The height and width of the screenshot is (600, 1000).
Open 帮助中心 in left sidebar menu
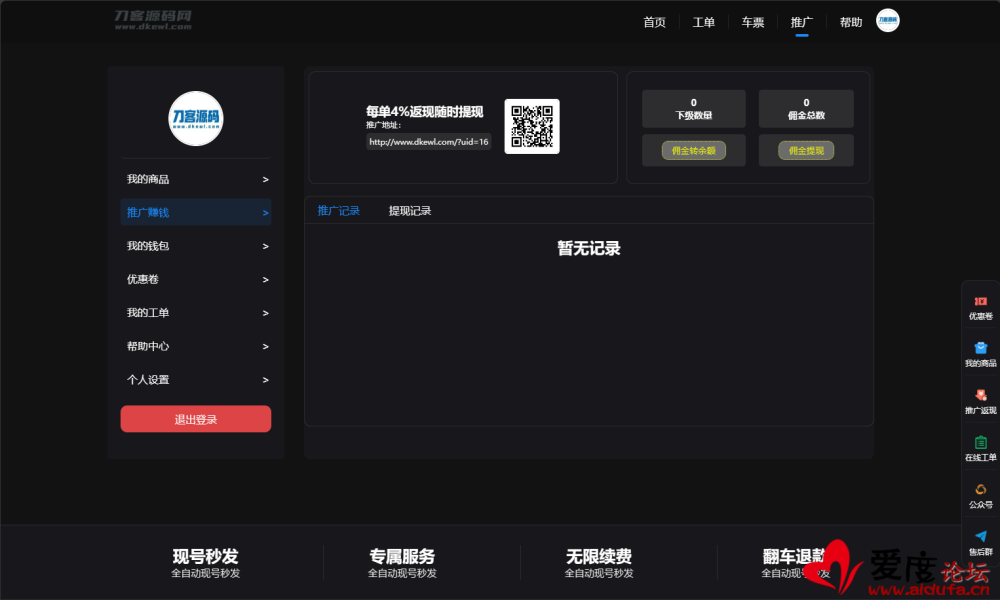pos(196,346)
